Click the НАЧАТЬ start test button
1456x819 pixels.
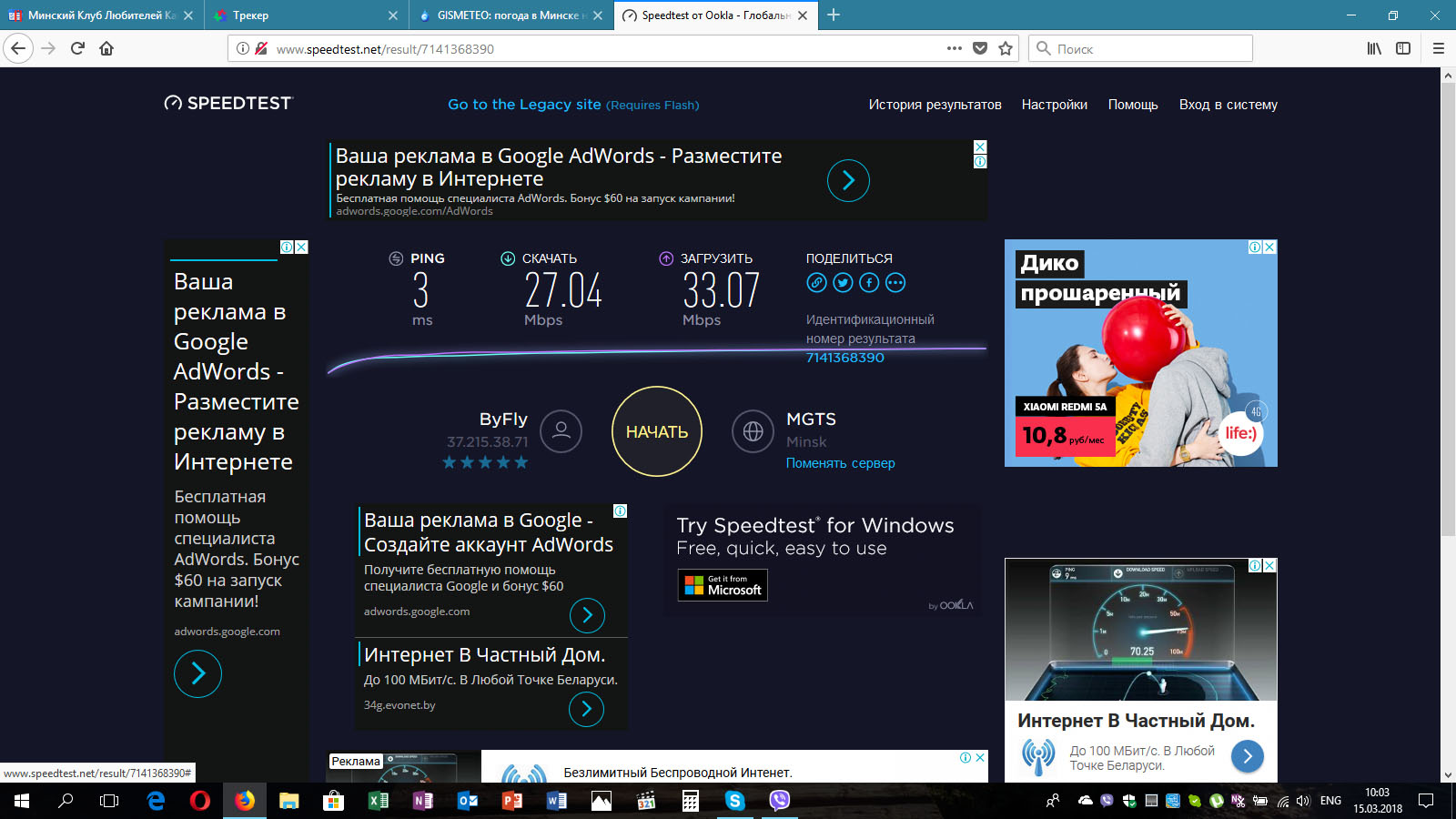(x=657, y=431)
